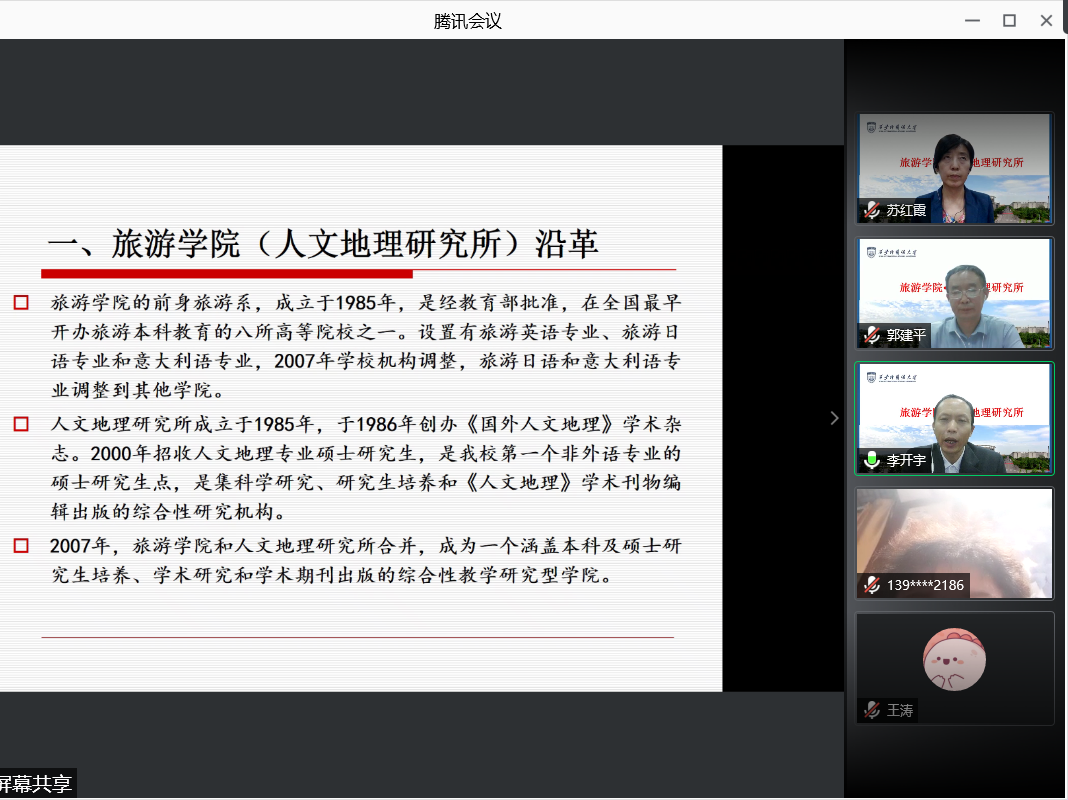
Task: Click the muted microphone icon beside 郭建平
Action: pos(873,336)
